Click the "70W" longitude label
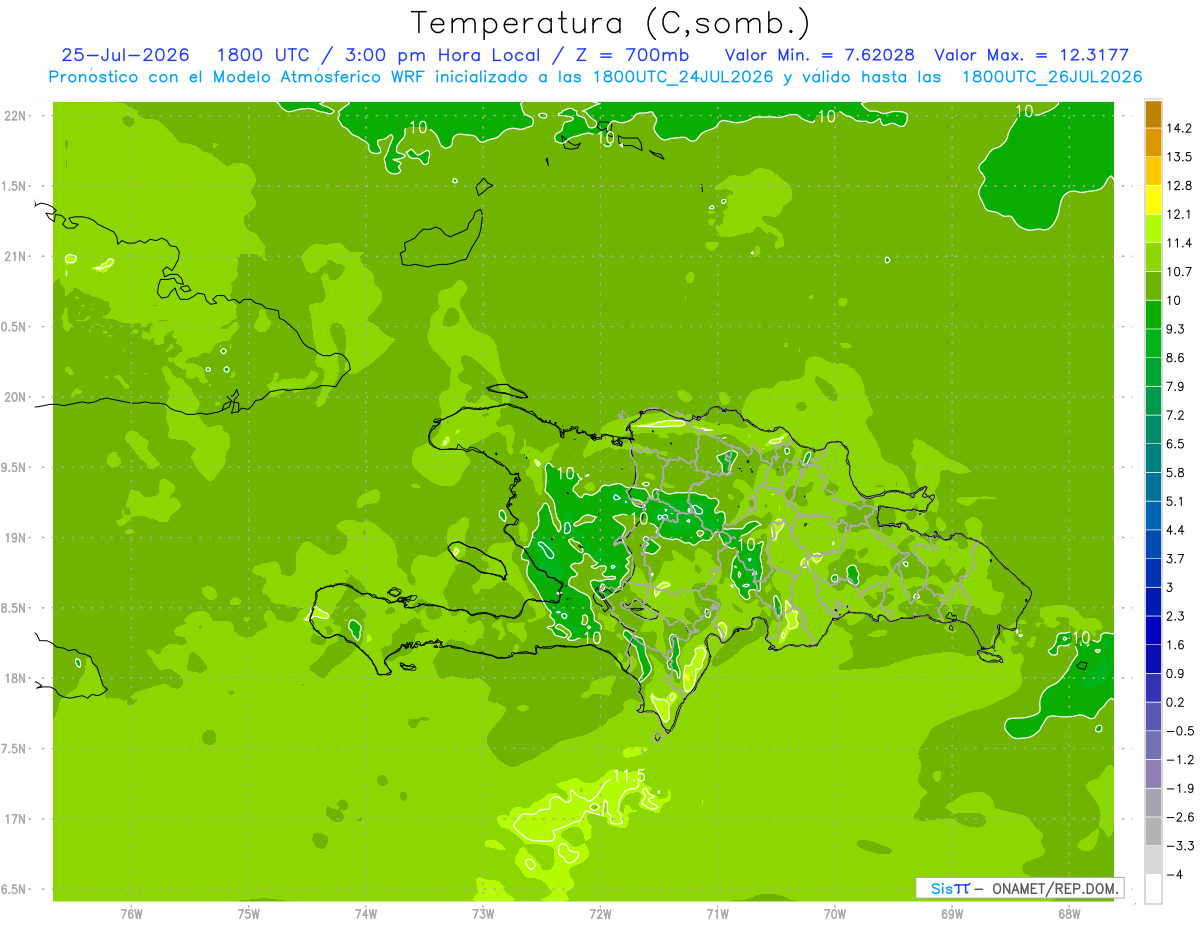This screenshot has height=927, width=1200. click(835, 912)
